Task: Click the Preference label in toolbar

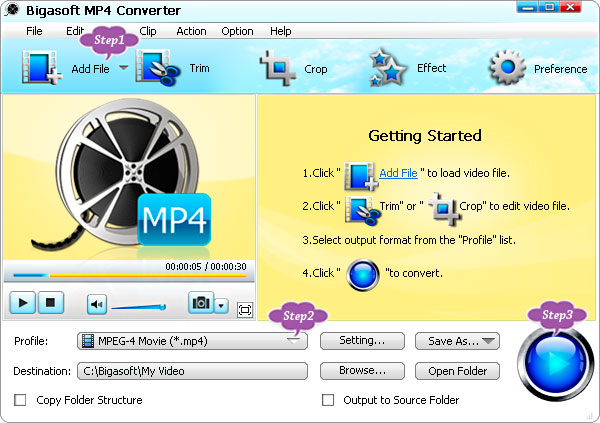Action: tap(561, 69)
